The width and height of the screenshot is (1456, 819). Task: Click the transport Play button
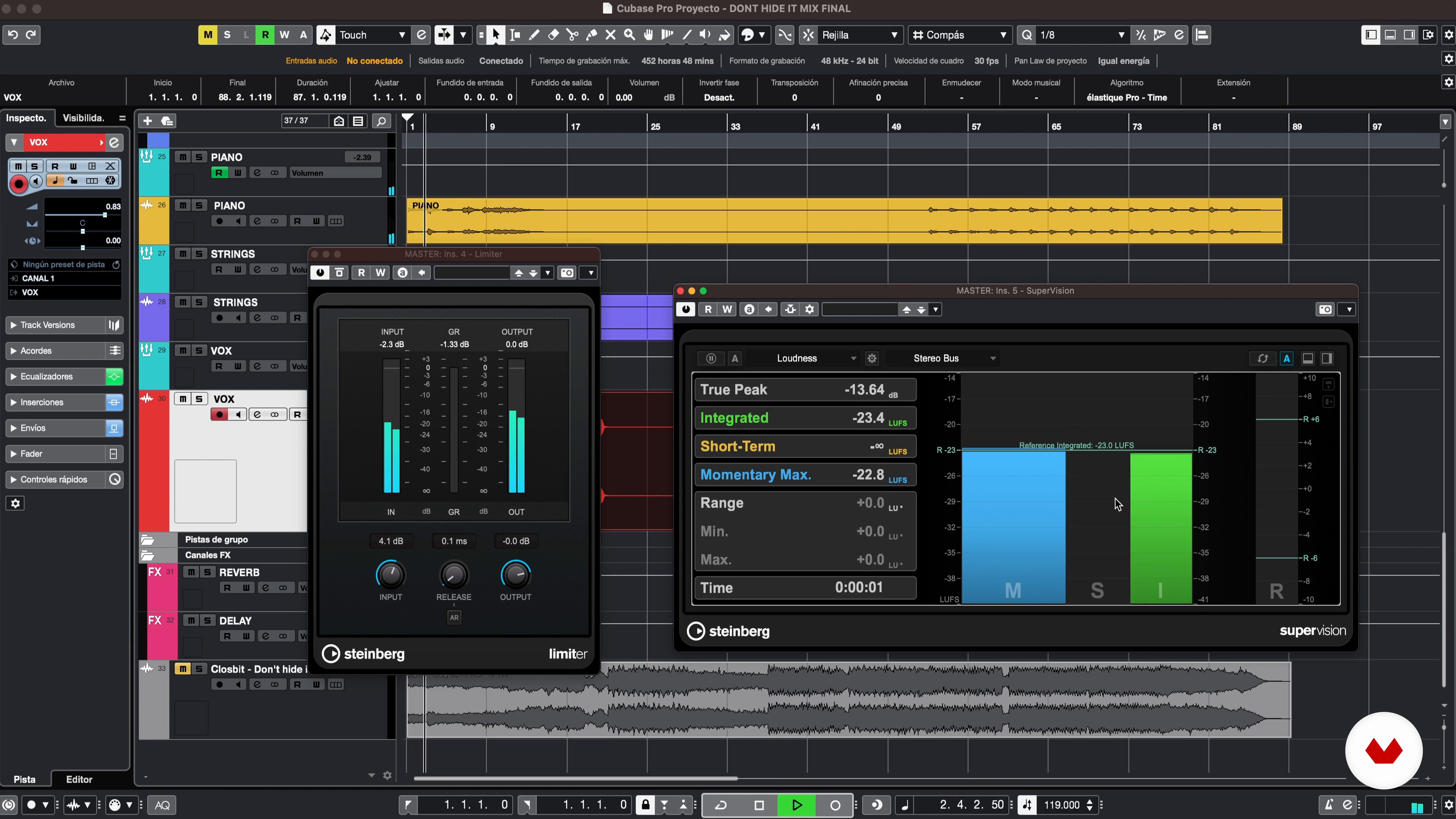coord(796,805)
